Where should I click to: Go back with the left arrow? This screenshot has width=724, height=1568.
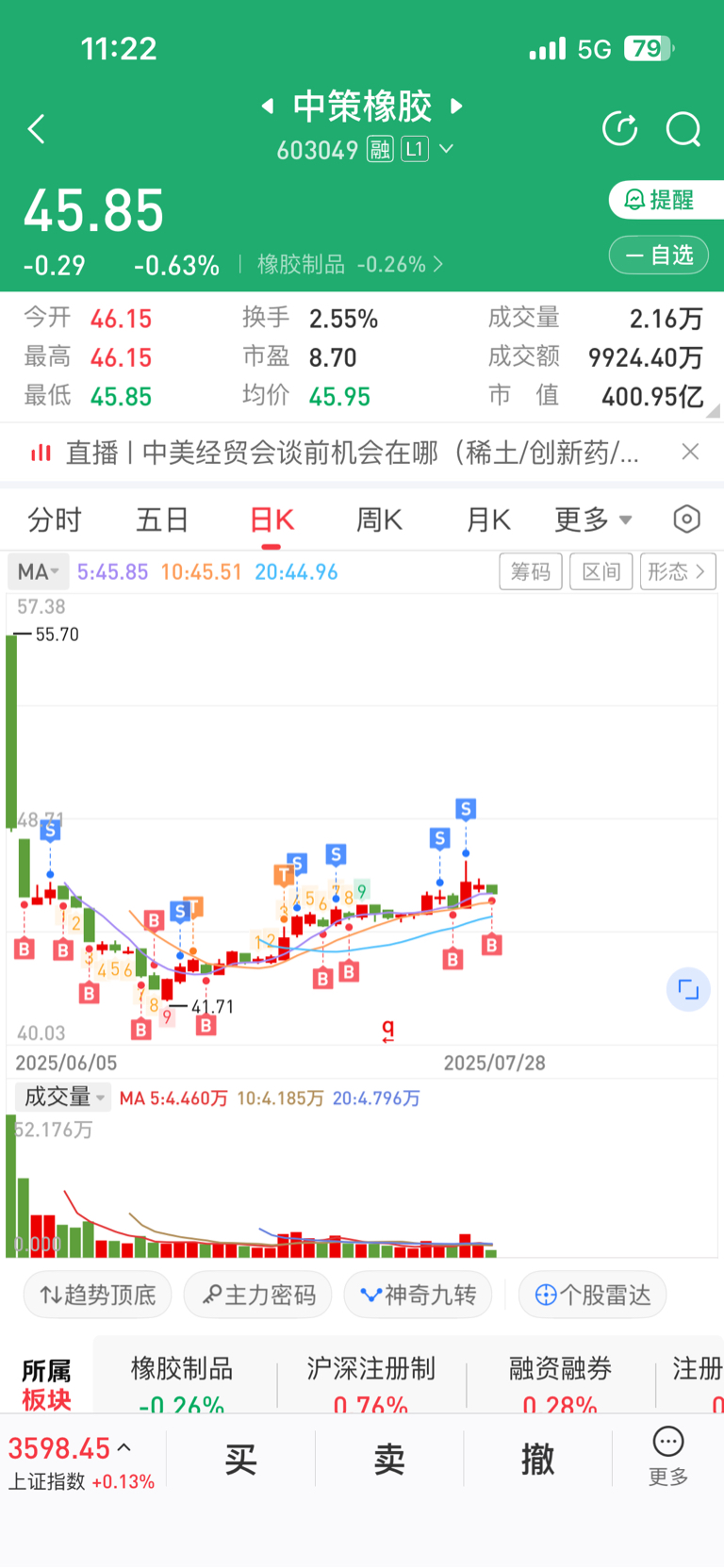37,129
